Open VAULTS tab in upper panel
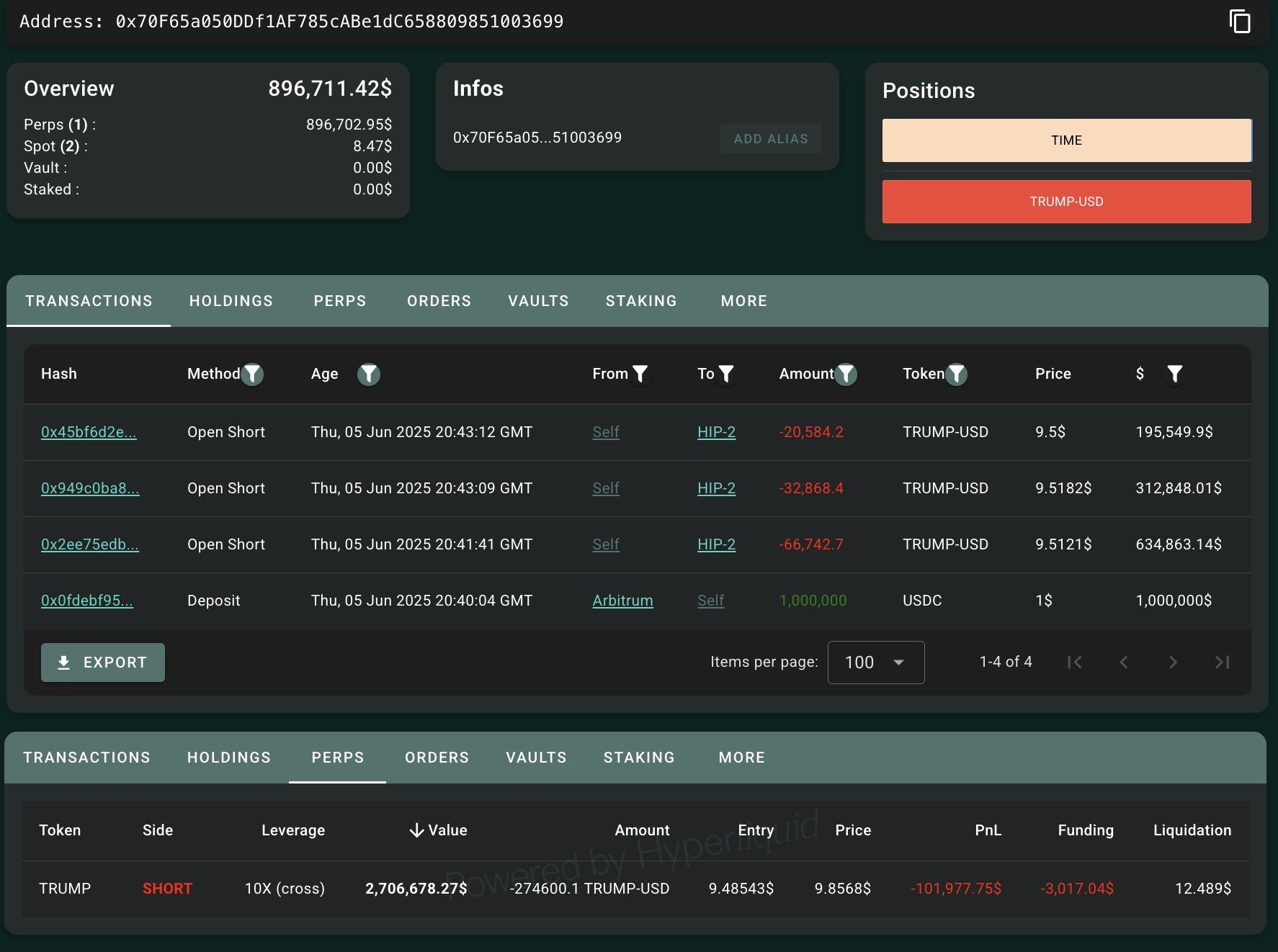 coord(538,301)
